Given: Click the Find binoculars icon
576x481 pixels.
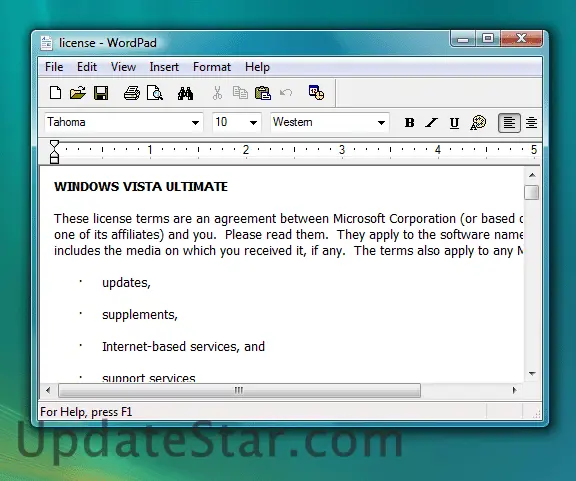Looking at the screenshot, I should [186, 93].
